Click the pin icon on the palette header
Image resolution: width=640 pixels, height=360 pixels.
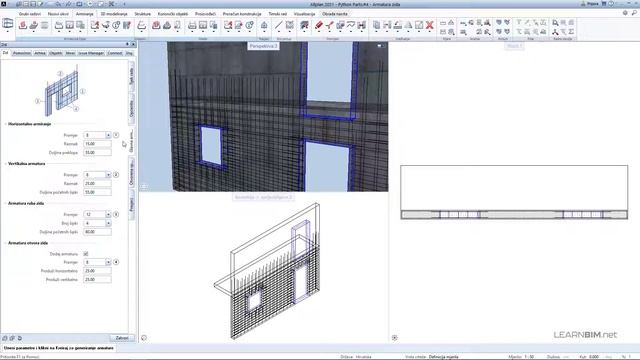tap(127, 44)
